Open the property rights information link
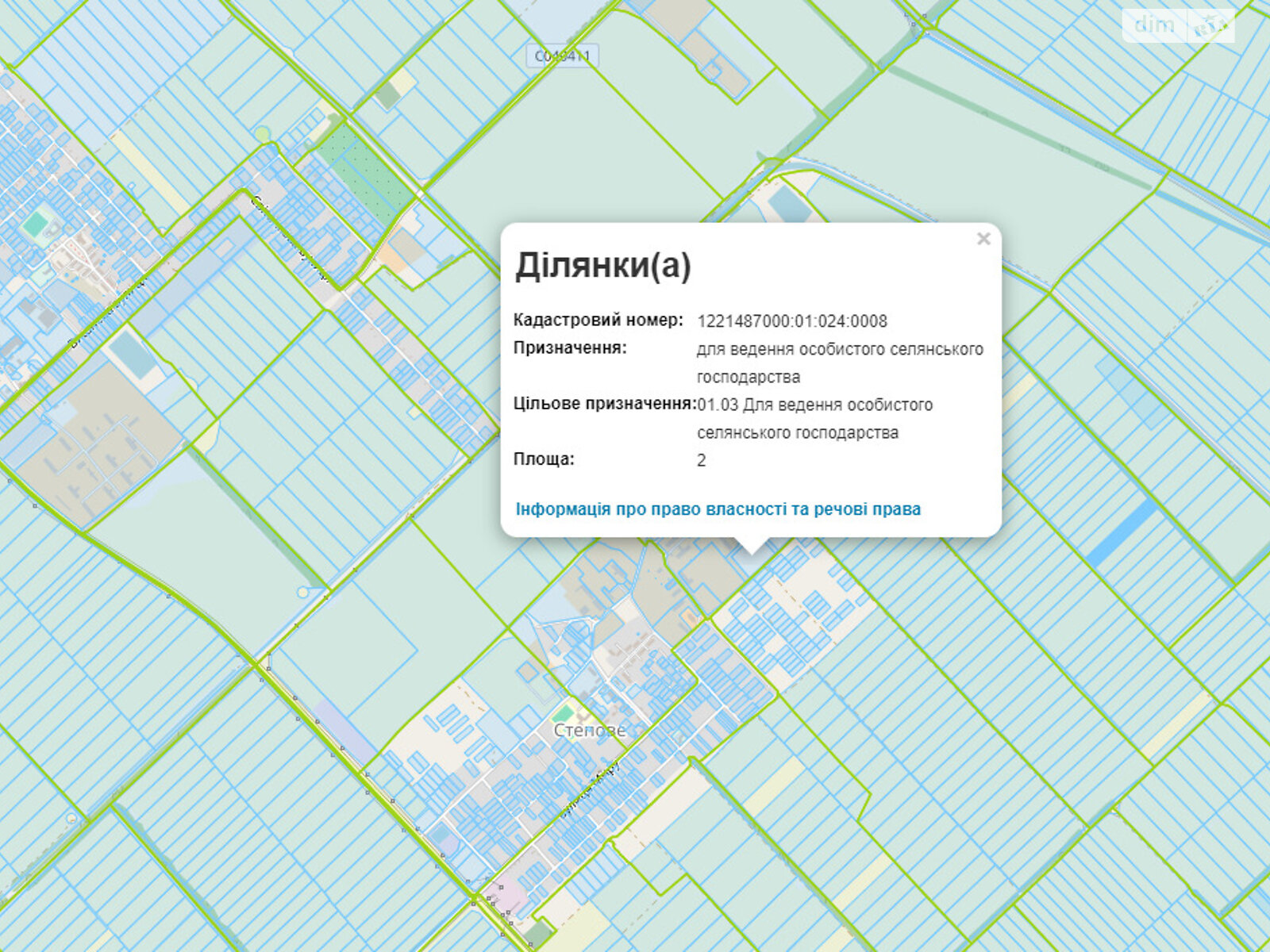Viewport: 1270px width, 952px height. [718, 509]
